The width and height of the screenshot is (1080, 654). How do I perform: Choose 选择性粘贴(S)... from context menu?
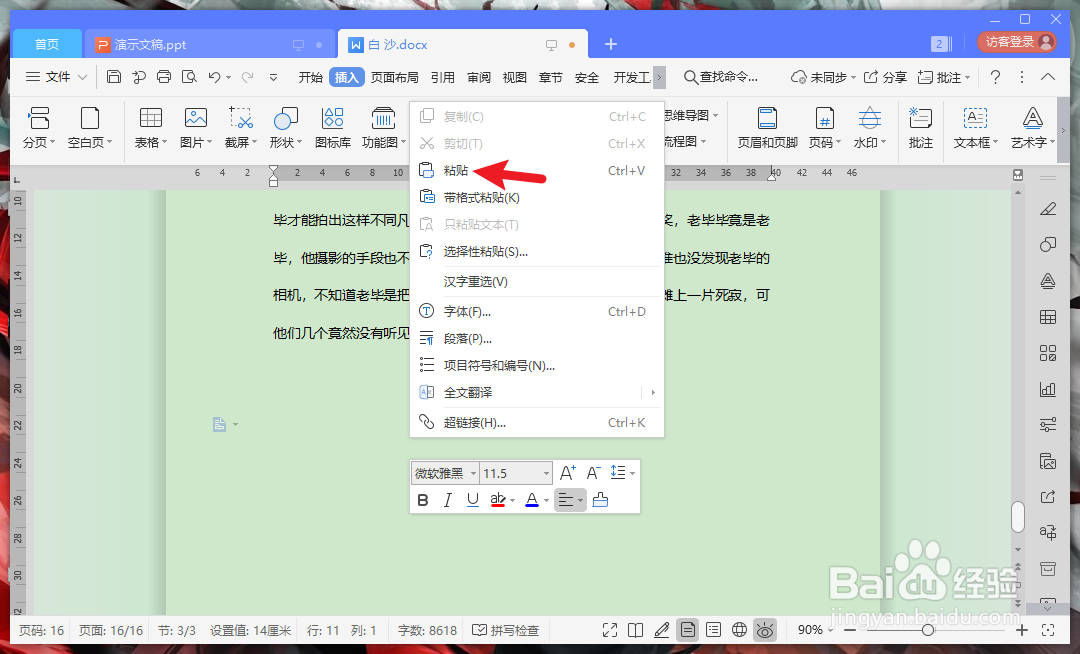pyautogui.click(x=537, y=251)
